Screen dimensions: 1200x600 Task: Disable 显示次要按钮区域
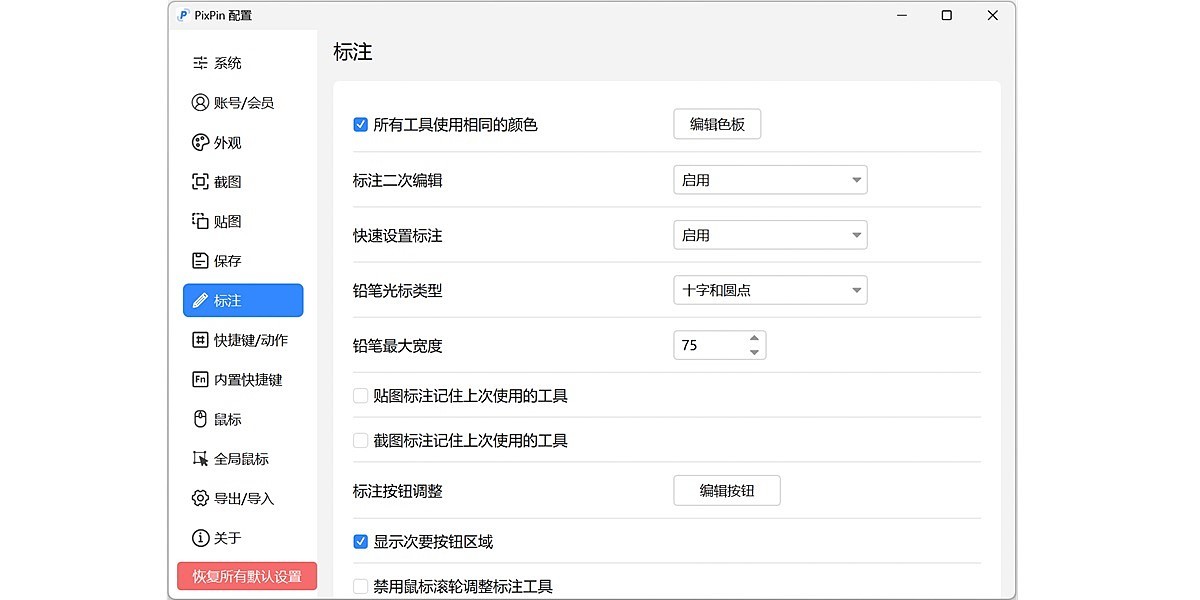[x=360, y=541]
